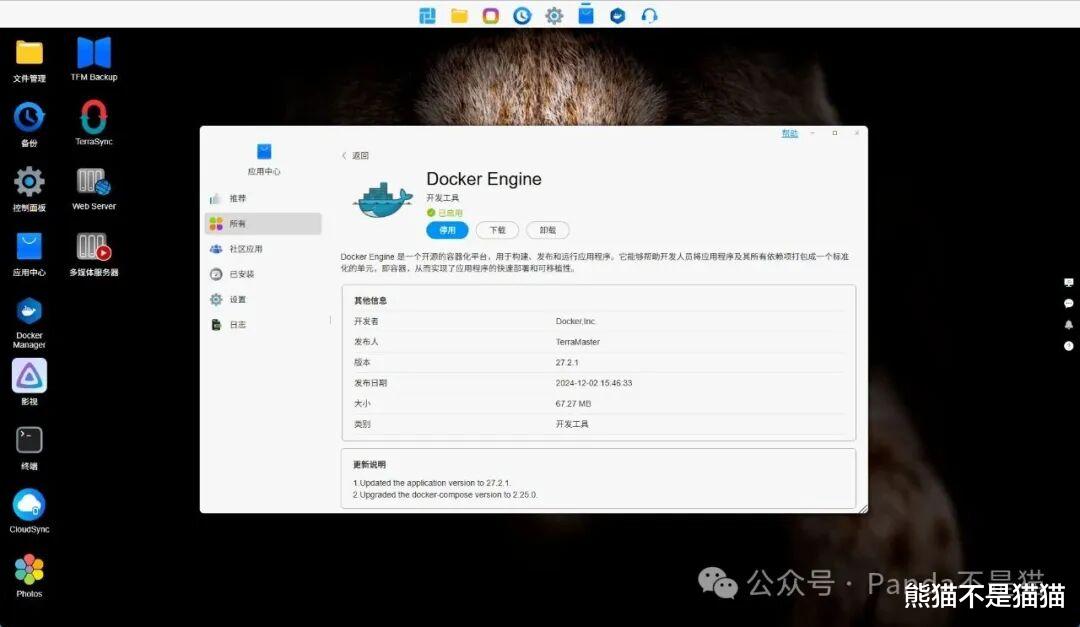Click the sidebar collapse handle beside 日志
Viewport: 1080px width, 627px height.
click(331, 320)
